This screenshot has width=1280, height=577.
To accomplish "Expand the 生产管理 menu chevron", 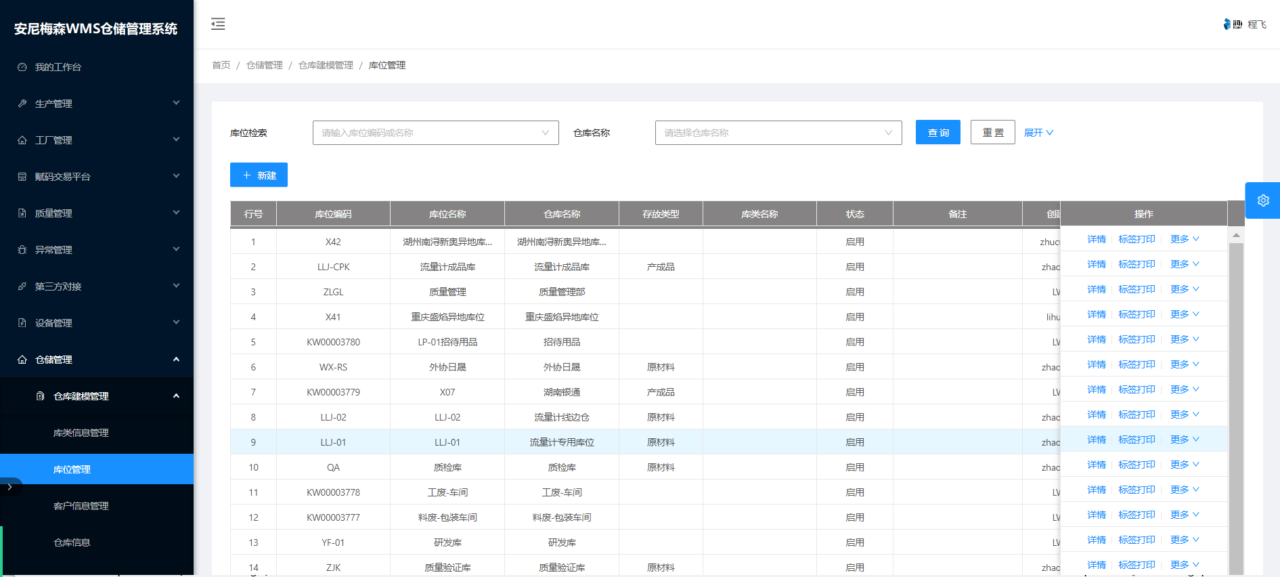I will pos(176,103).
